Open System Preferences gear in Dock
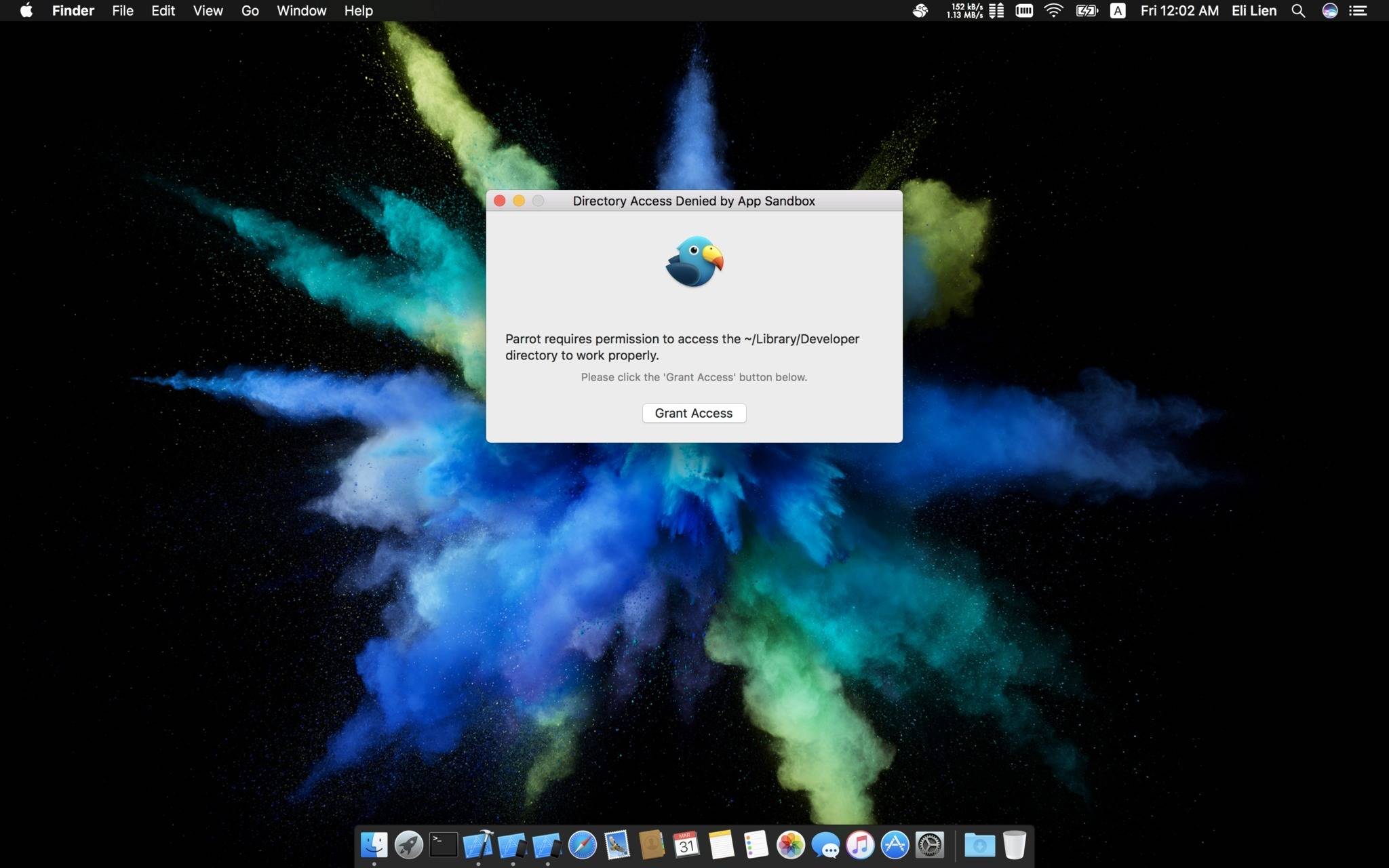The width and height of the screenshot is (1389, 868). [x=930, y=845]
